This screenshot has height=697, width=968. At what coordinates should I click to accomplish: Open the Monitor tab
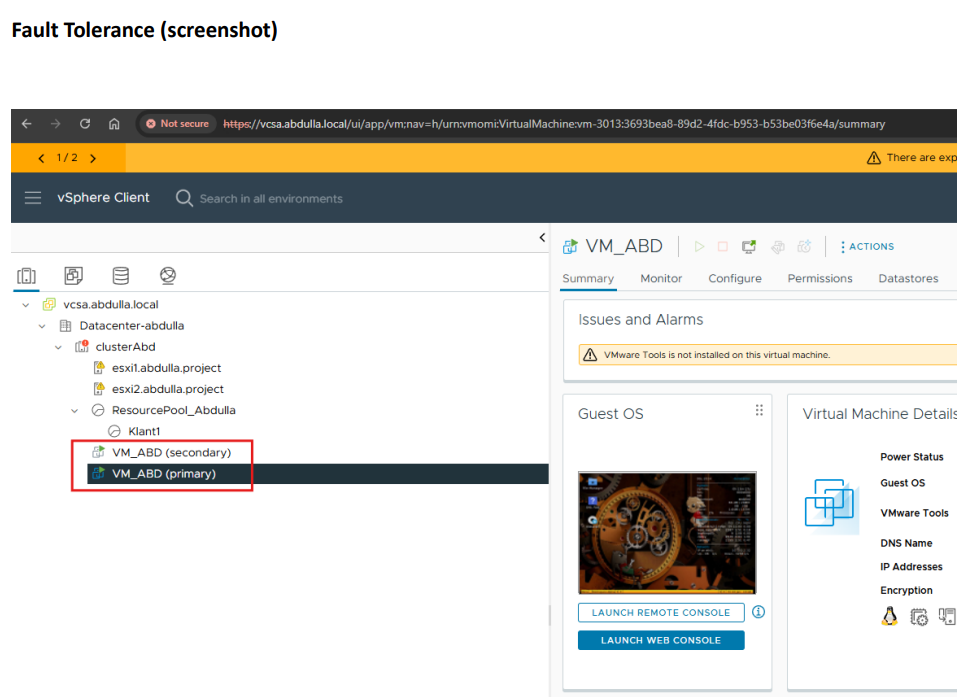pos(661,278)
